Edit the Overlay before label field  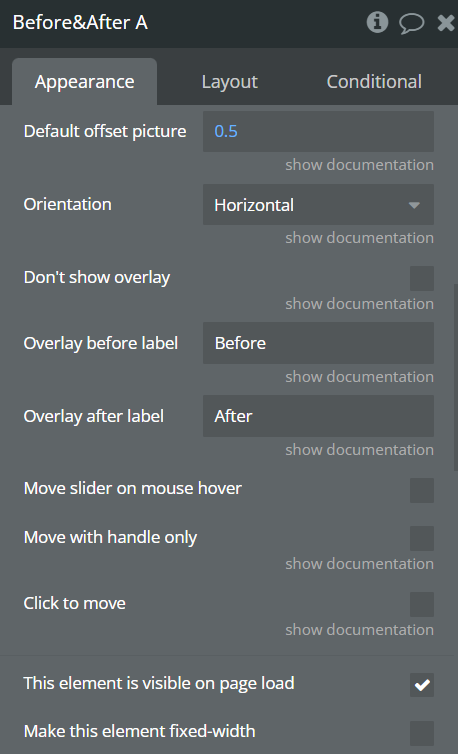(318, 343)
